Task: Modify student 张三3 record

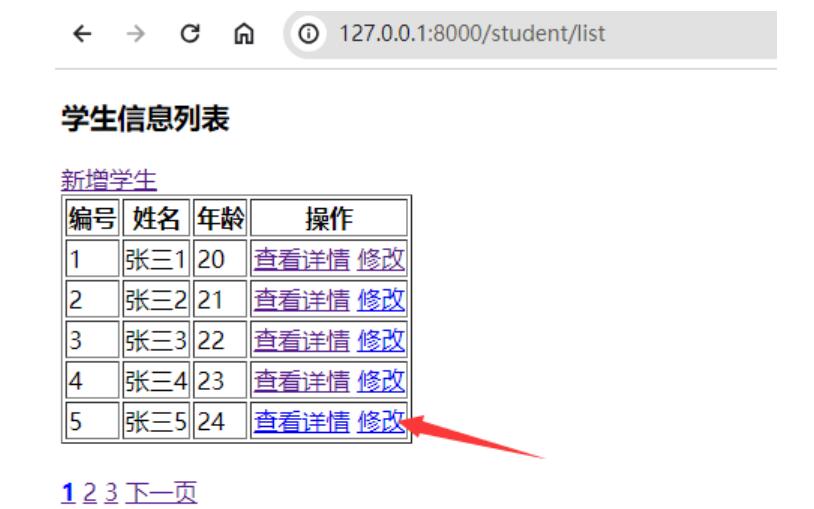Action: coord(381,340)
